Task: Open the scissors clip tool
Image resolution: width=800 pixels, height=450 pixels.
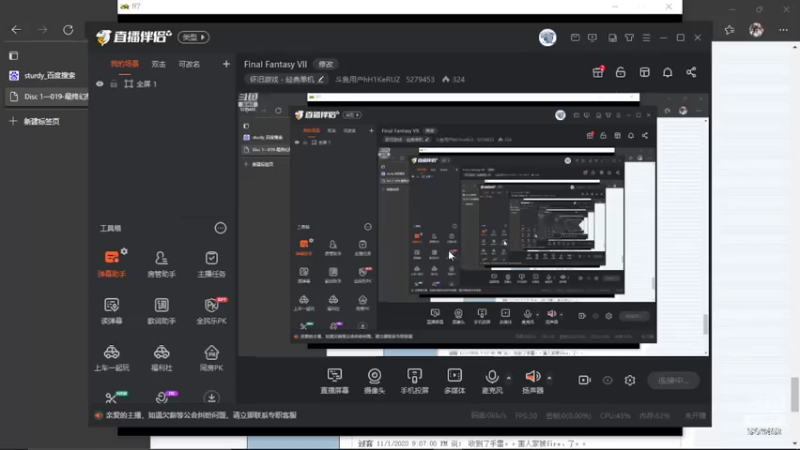Action: pos(111,397)
